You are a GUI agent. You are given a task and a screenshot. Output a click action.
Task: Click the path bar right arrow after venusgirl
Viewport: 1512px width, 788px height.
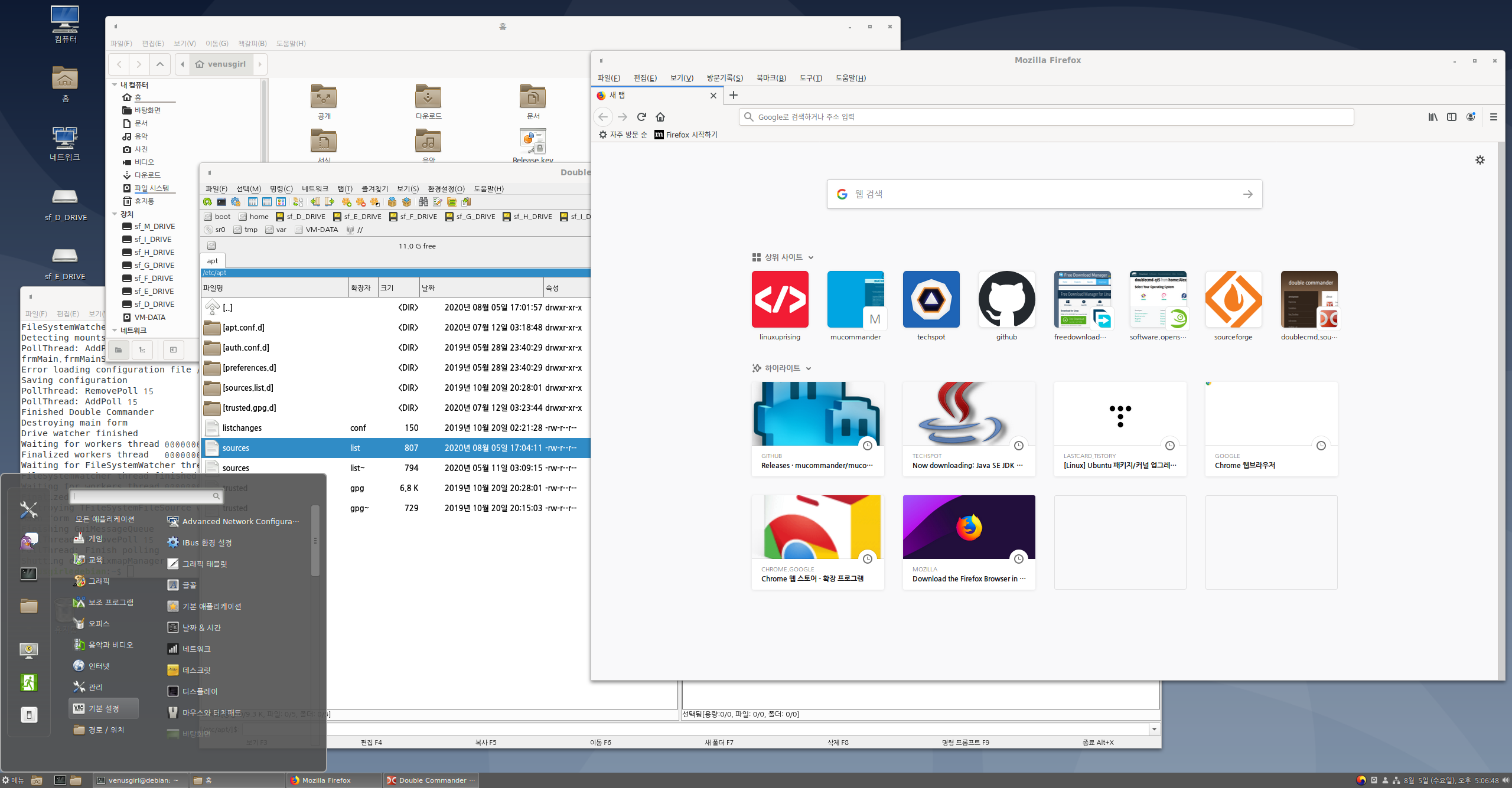click(x=260, y=64)
